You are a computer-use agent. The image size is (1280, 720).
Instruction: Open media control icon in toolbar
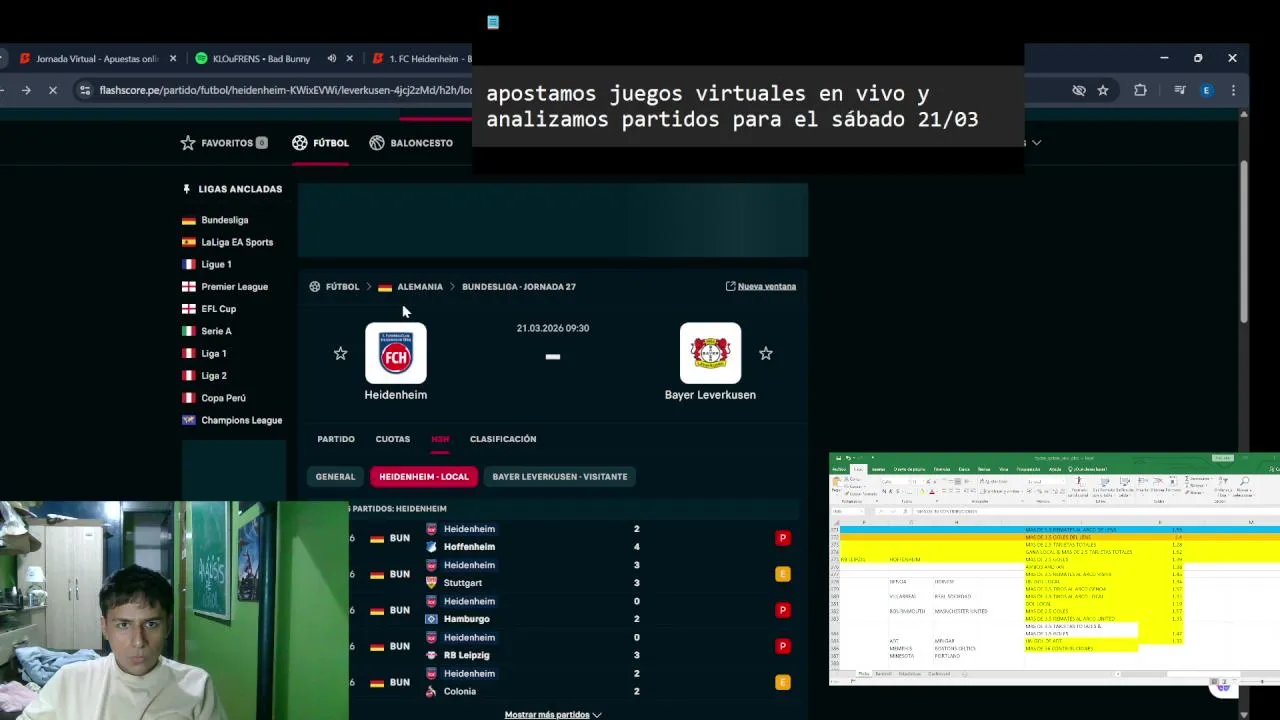(1179, 91)
